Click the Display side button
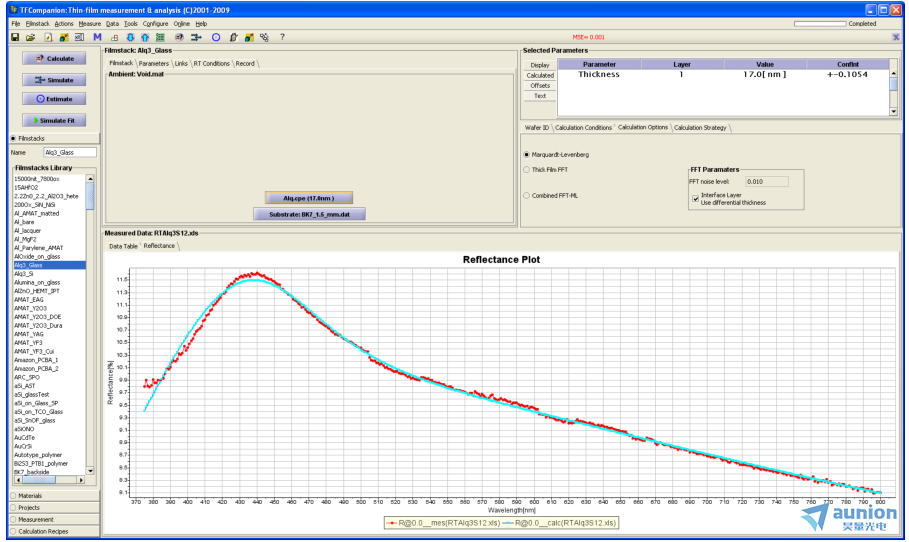 540,65
